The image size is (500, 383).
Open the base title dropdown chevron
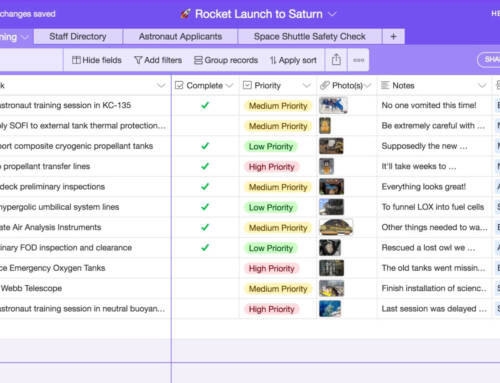(332, 14)
